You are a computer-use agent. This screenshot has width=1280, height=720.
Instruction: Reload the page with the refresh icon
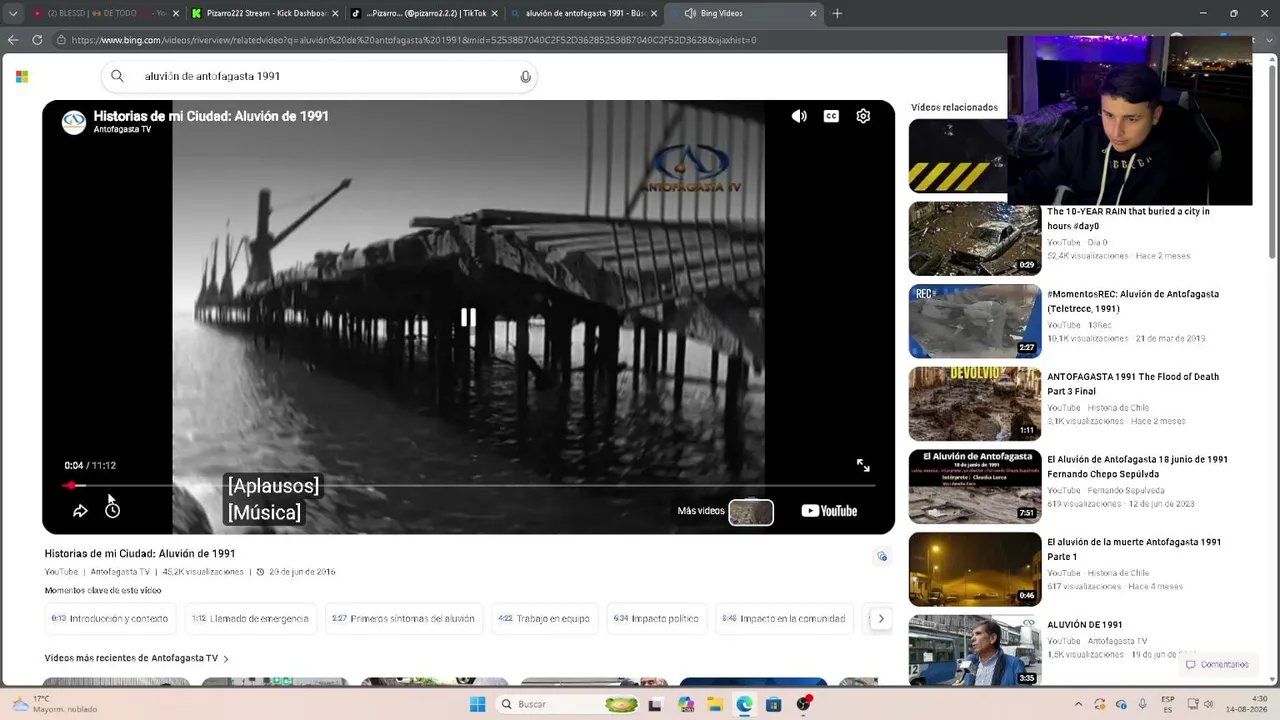click(37, 40)
